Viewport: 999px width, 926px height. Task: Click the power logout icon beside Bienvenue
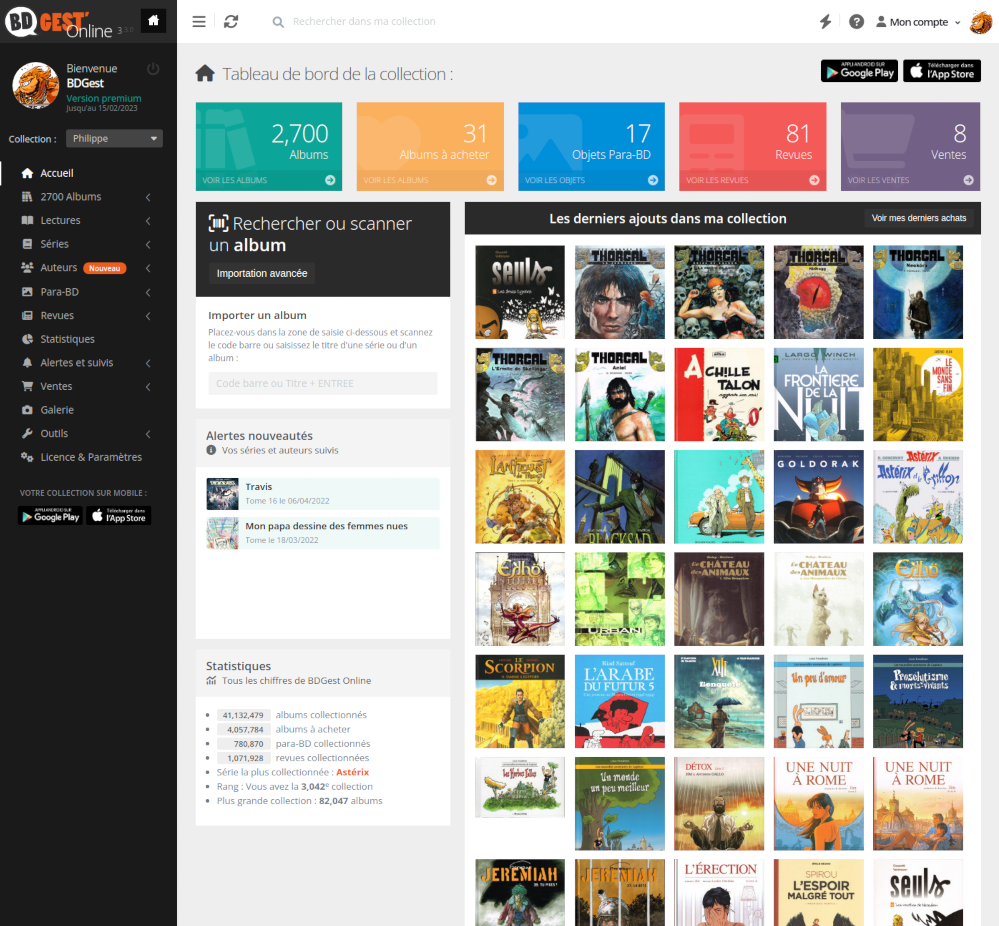[x=153, y=69]
